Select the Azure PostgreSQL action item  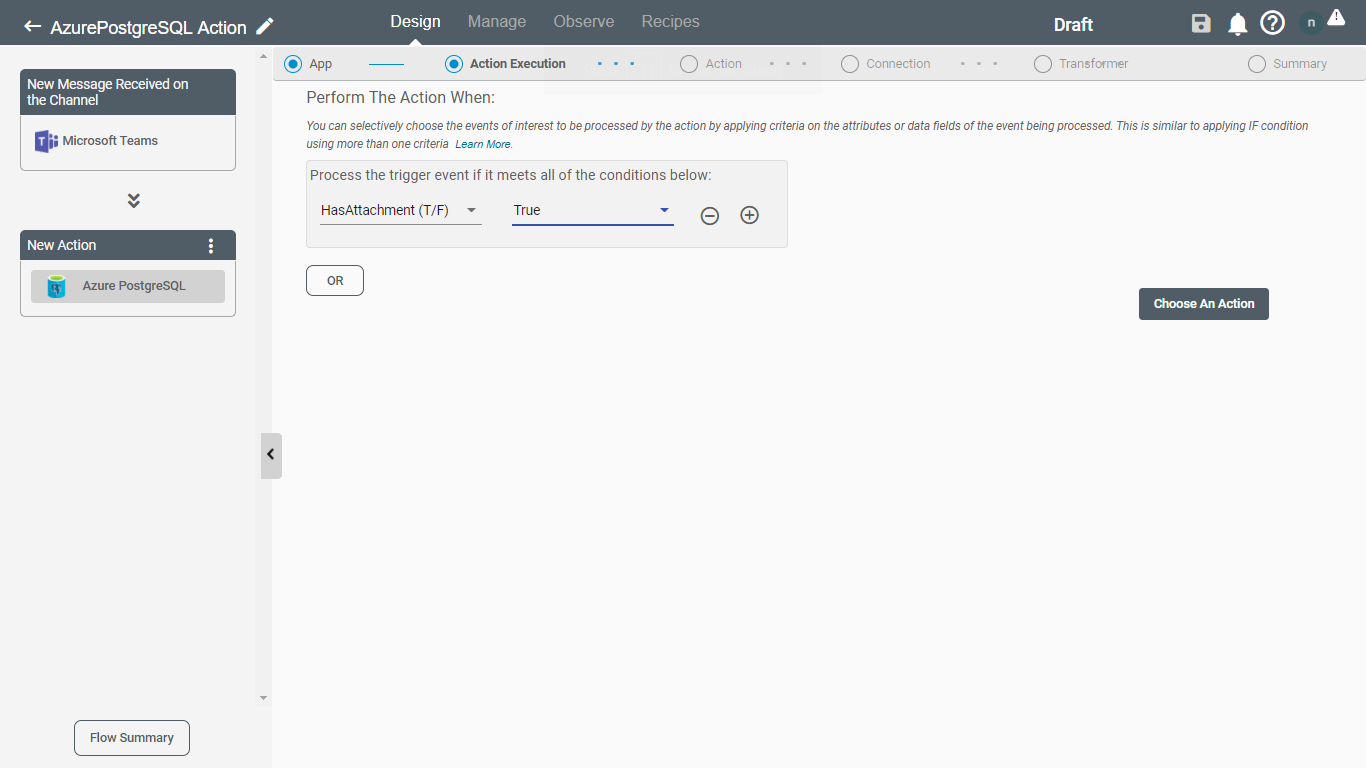pos(128,286)
